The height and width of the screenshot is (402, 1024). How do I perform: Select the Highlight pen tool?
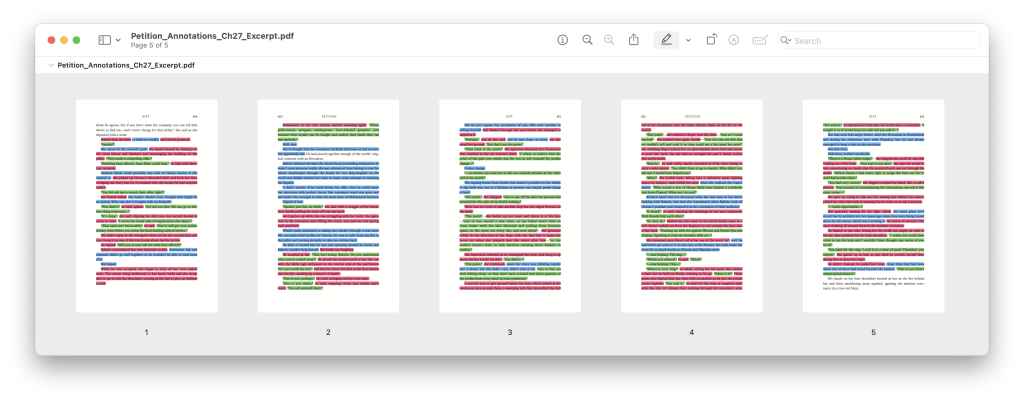[x=666, y=40]
